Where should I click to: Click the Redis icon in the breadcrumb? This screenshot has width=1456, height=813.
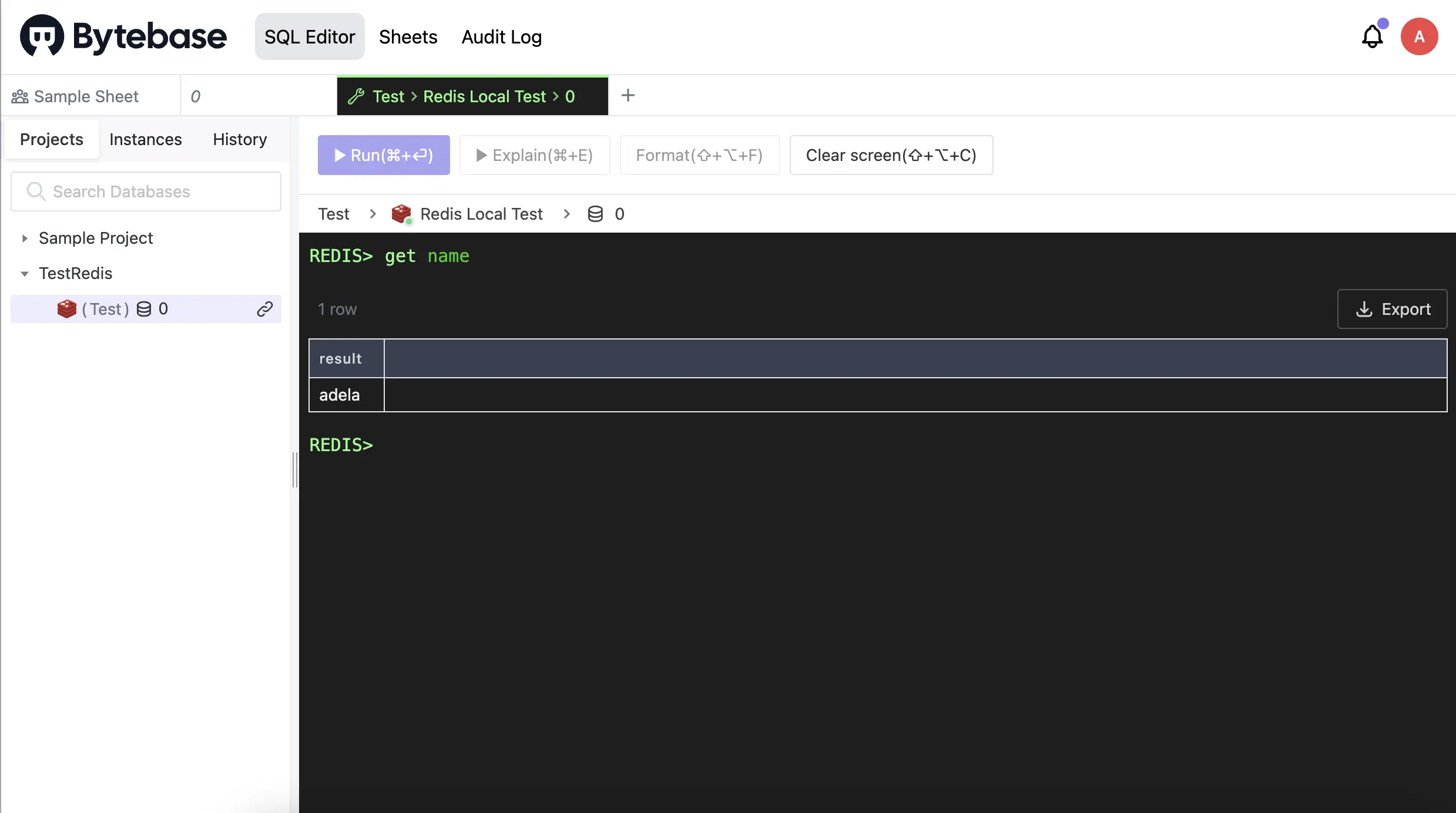[x=401, y=214]
